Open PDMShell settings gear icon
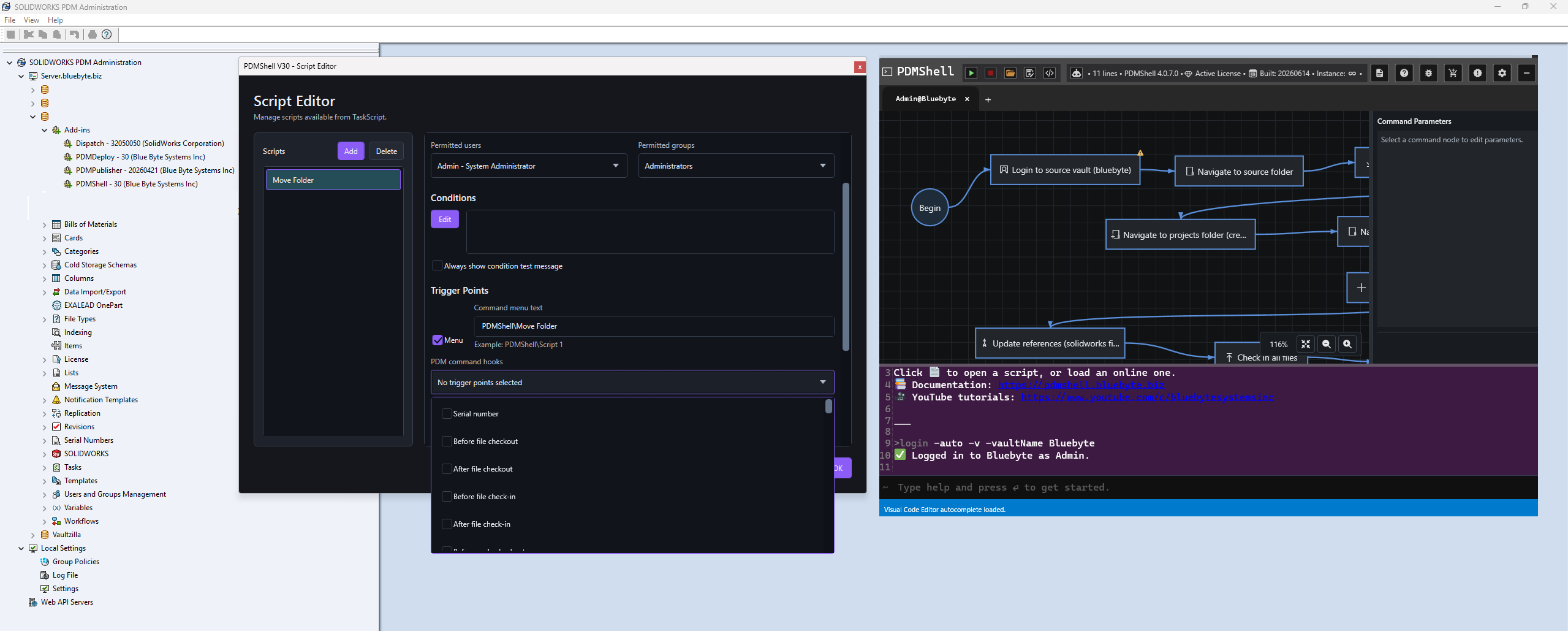 point(1502,73)
